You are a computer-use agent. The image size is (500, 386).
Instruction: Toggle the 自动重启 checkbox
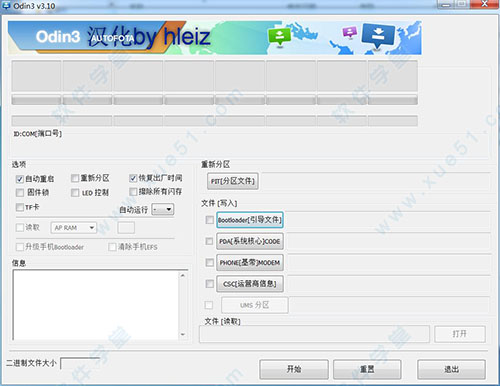(20, 179)
